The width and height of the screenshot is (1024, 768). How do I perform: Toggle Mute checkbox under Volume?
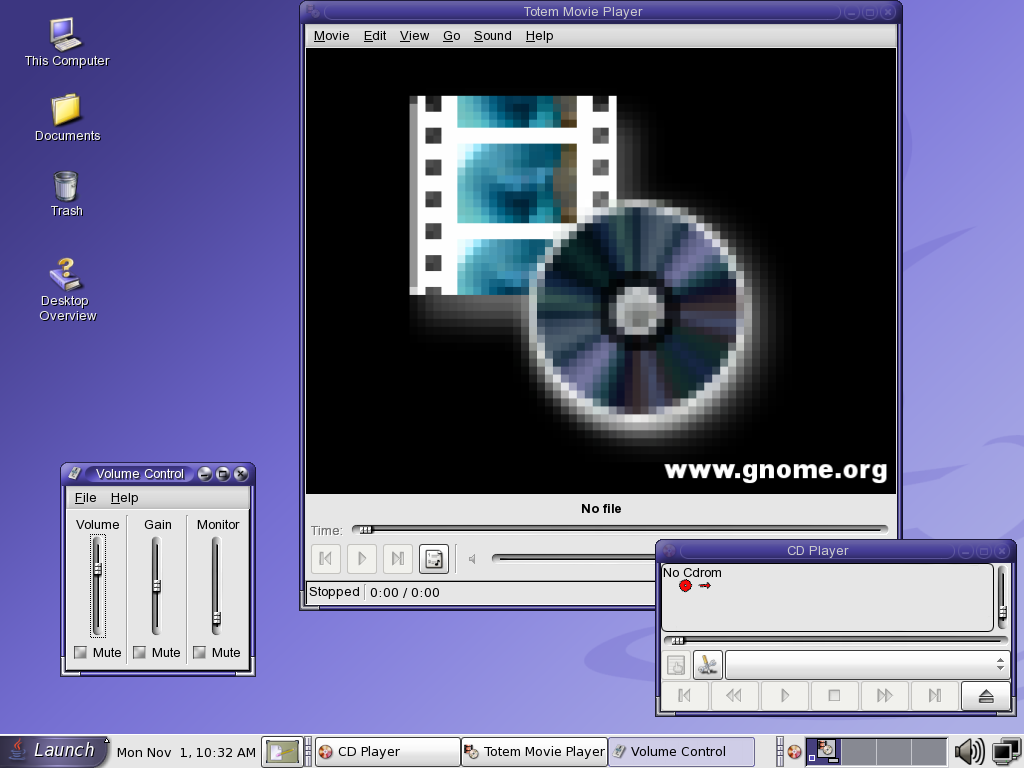click(x=80, y=652)
